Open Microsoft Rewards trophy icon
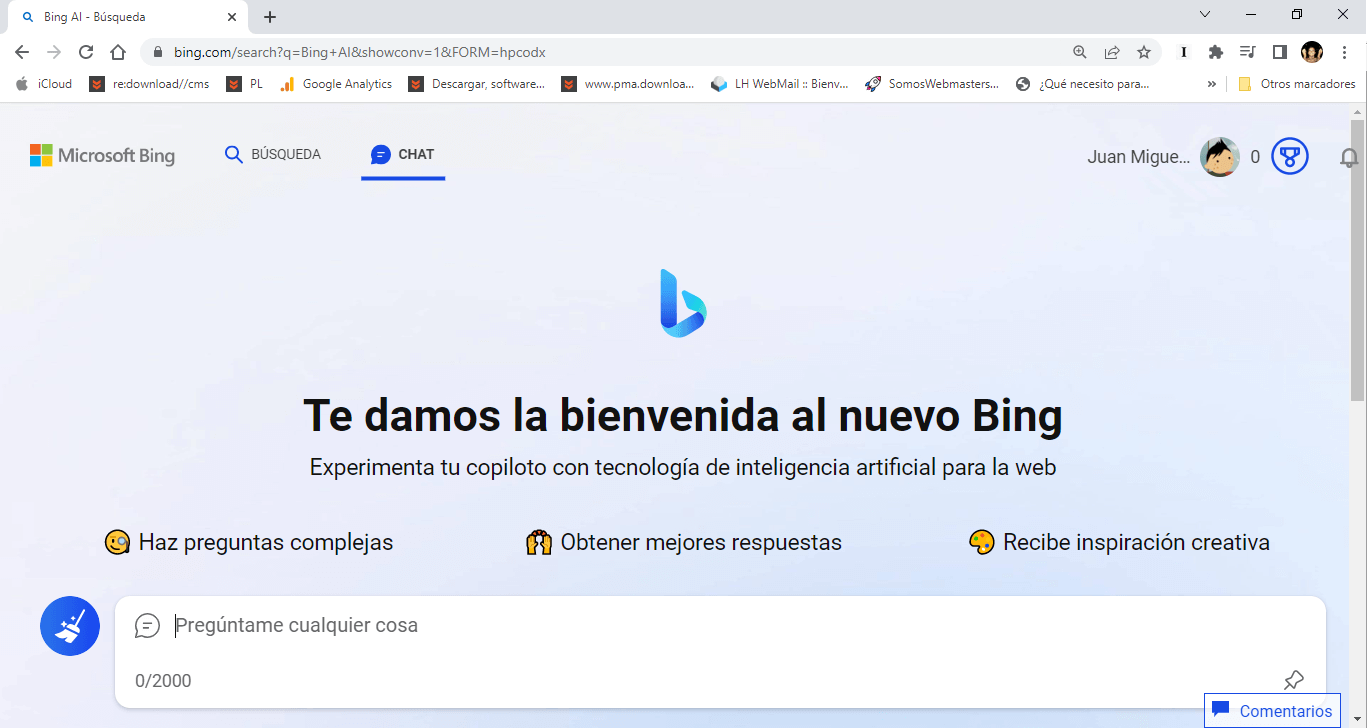 tap(1290, 156)
